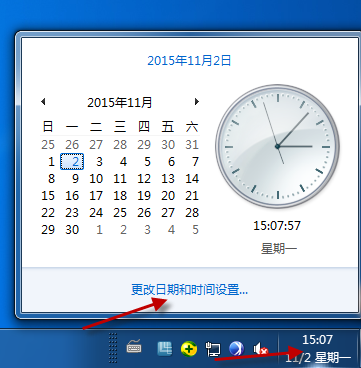361x368 pixels.
Task: Select November 3 in calendar
Action: pos(99,162)
